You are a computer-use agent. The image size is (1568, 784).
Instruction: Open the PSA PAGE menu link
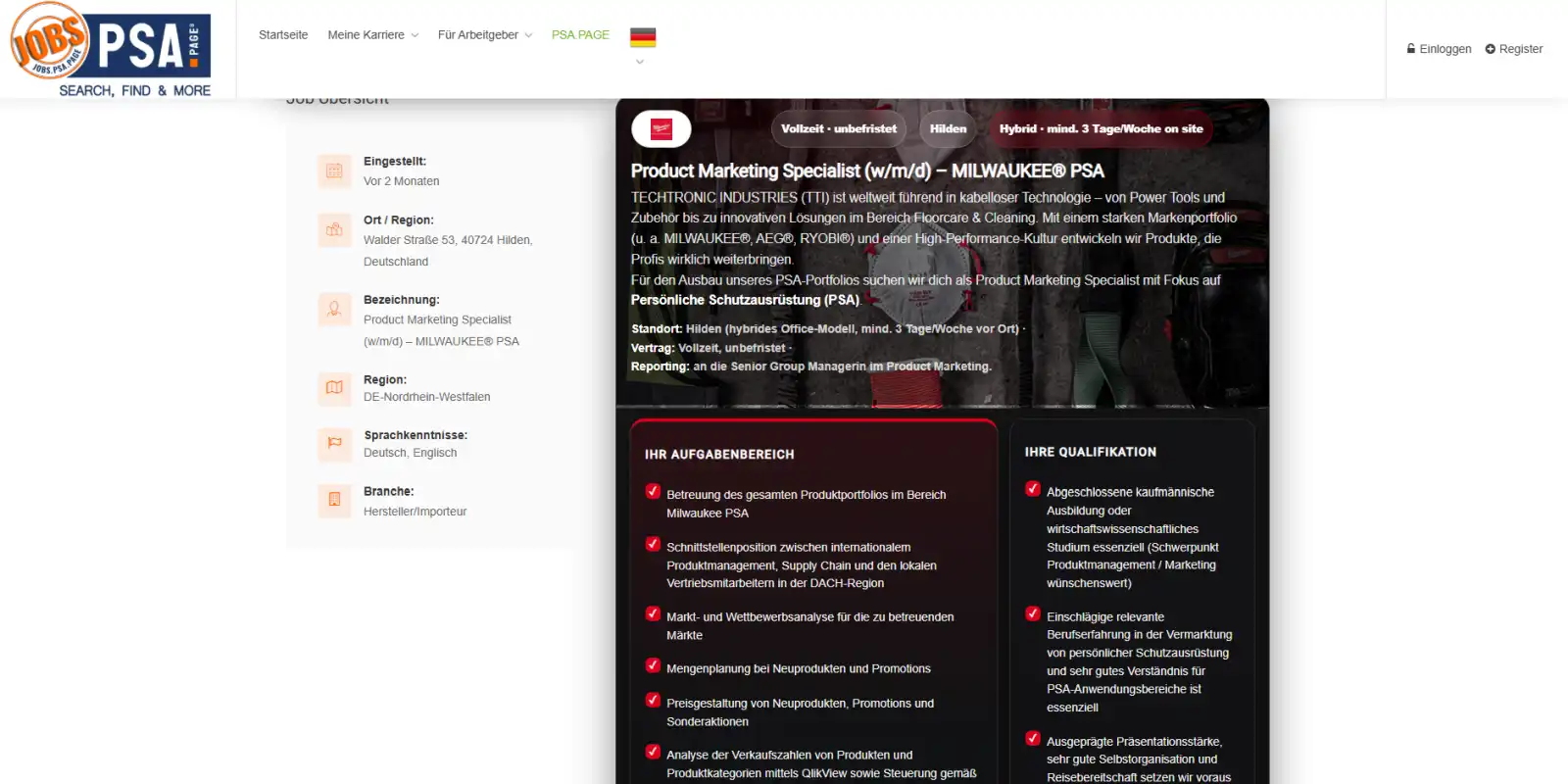click(580, 35)
